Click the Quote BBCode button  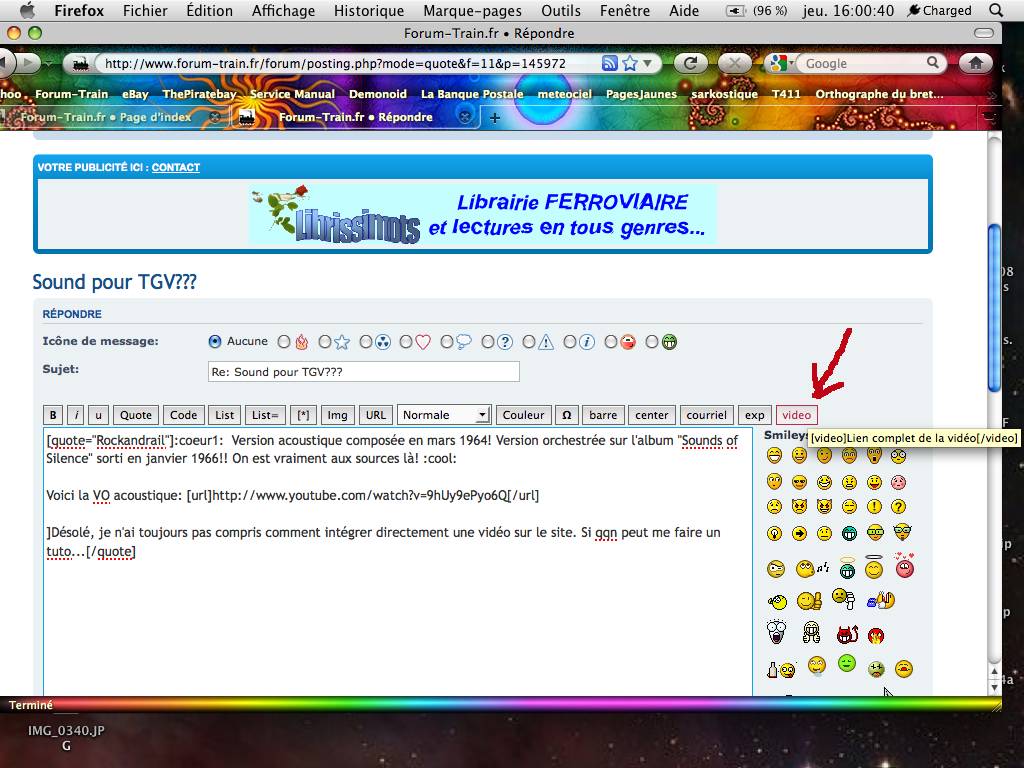[136, 415]
